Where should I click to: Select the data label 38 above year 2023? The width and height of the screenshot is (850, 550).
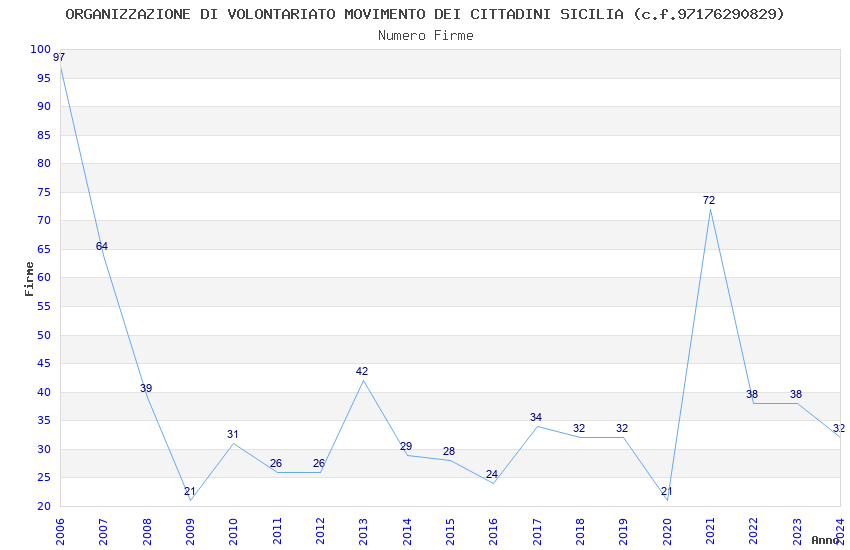click(796, 394)
